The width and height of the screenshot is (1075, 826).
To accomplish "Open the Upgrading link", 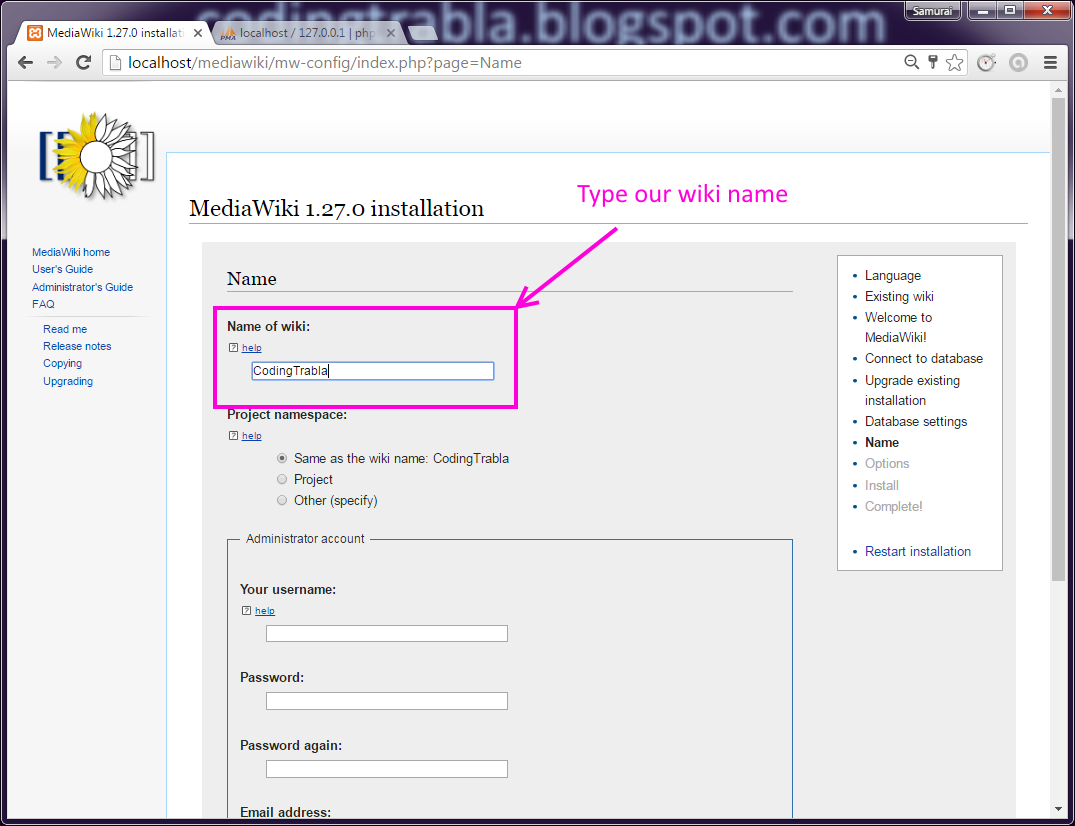I will 68,381.
